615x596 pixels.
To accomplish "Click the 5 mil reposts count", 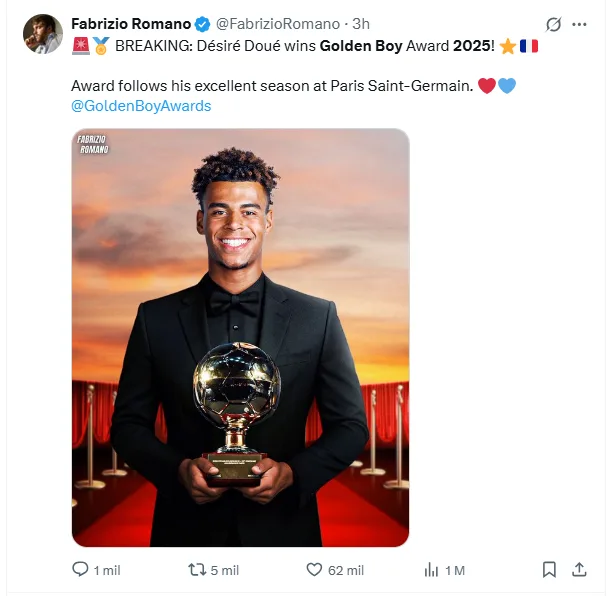I will click(x=225, y=570).
